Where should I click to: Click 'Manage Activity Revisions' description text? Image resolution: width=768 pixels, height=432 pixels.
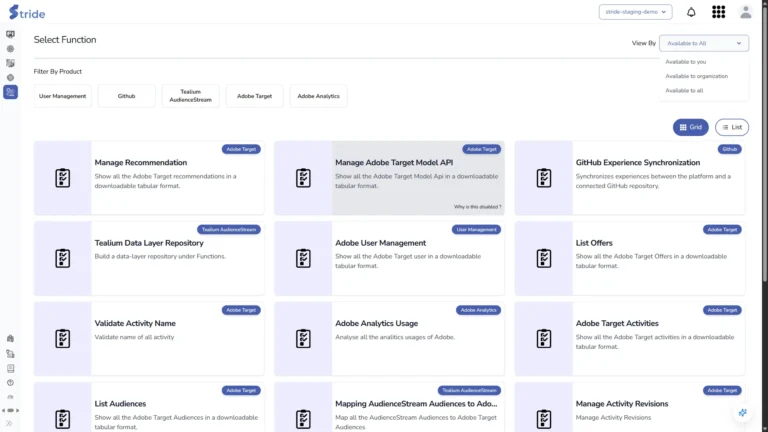(613, 417)
